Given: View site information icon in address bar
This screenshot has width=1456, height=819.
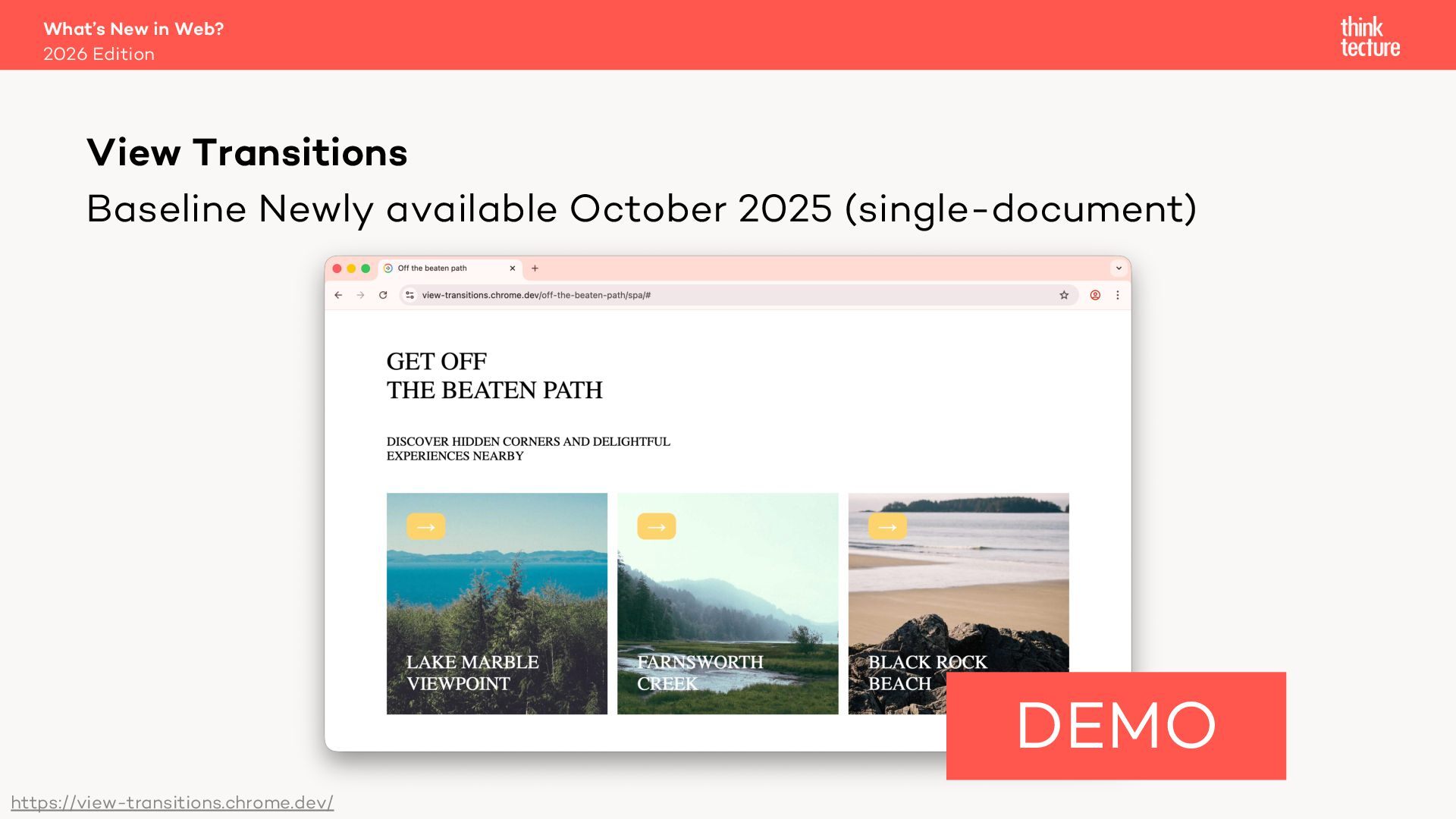Looking at the screenshot, I should click(x=409, y=295).
